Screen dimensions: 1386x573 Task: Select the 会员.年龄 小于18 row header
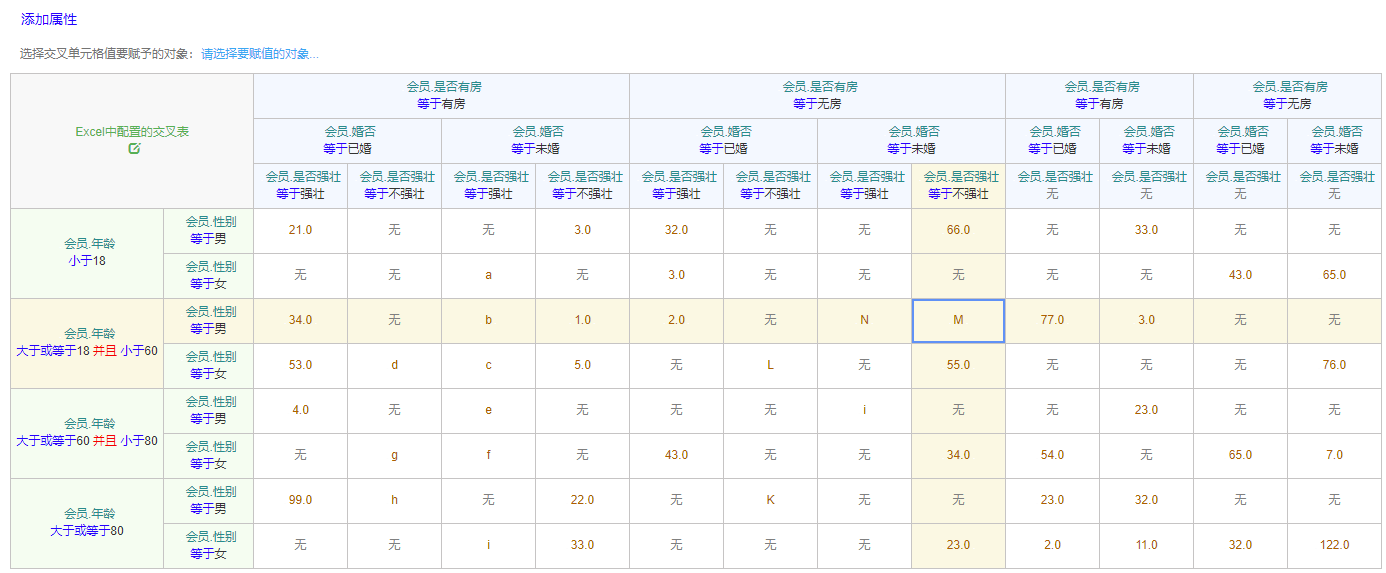pyautogui.click(x=88, y=253)
